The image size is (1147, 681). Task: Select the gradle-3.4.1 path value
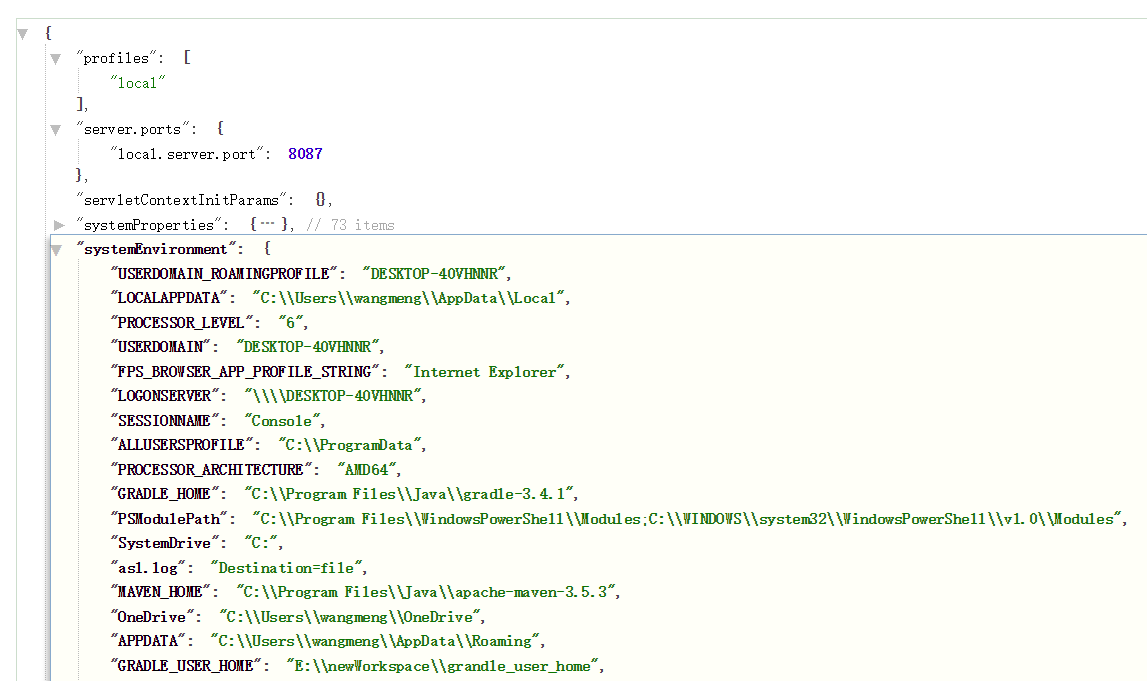(x=408, y=494)
